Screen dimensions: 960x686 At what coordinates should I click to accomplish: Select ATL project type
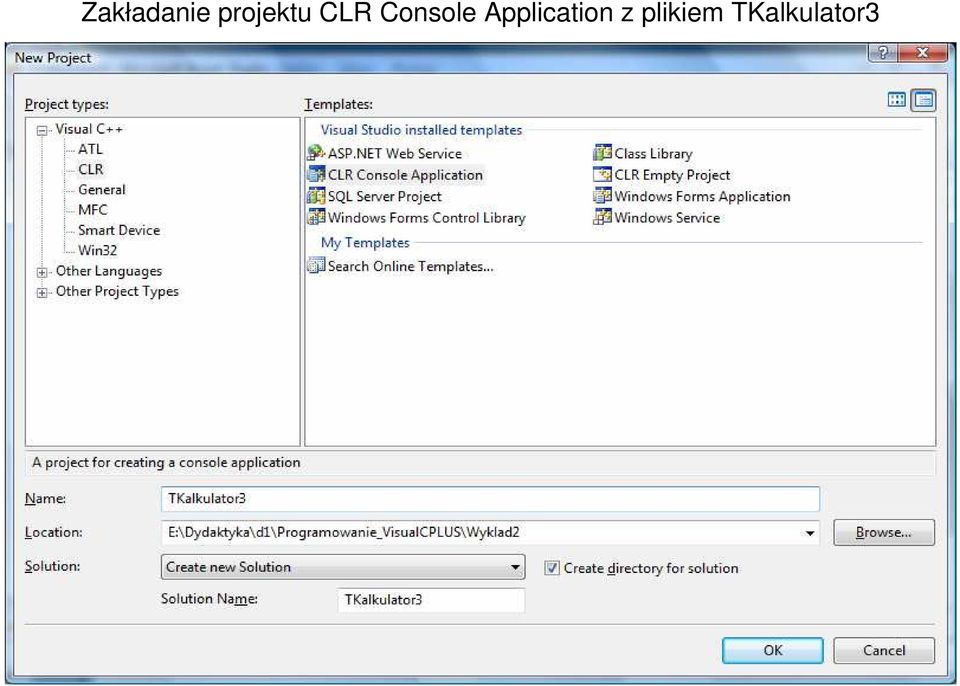(x=90, y=149)
